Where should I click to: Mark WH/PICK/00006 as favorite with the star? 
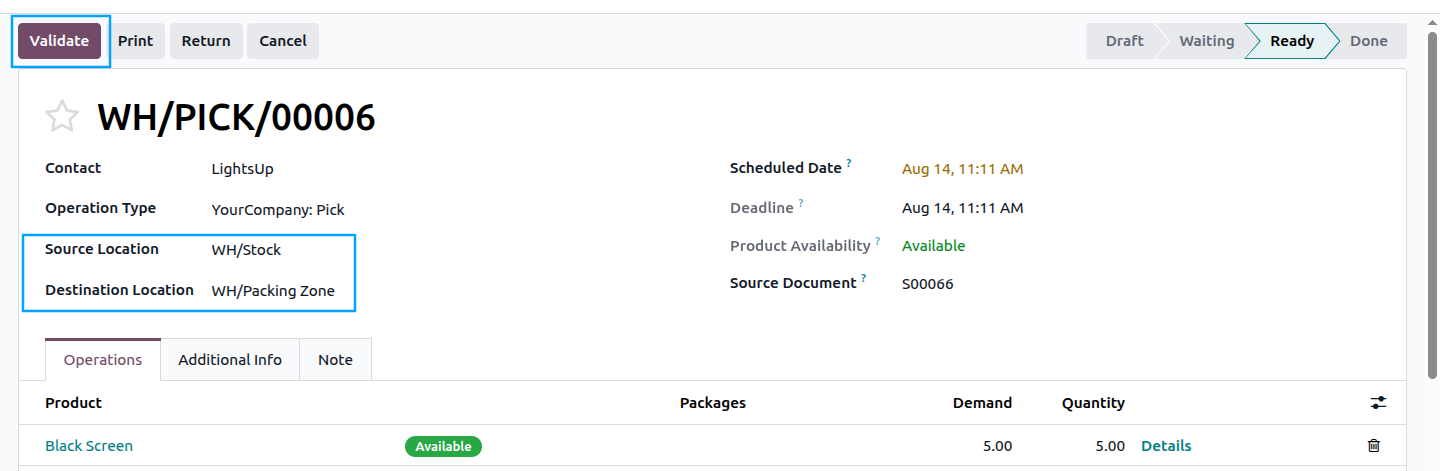(62, 117)
